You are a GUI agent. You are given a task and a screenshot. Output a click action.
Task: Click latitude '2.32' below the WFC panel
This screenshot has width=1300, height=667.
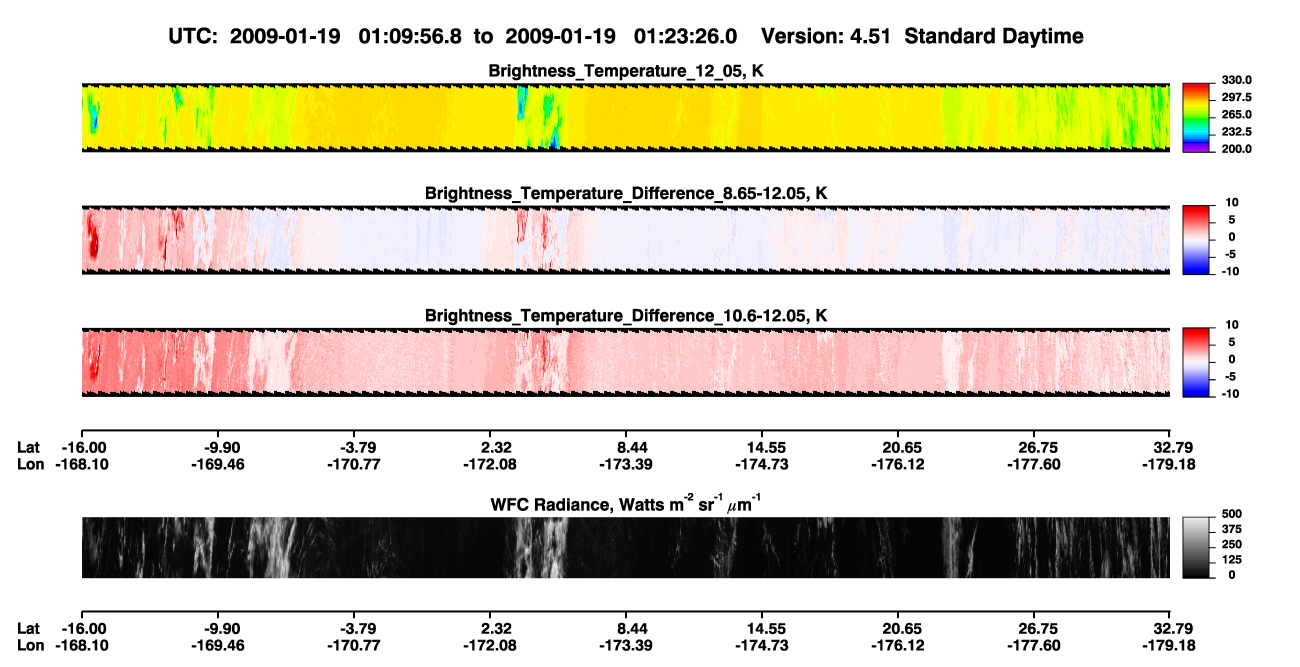(x=497, y=629)
